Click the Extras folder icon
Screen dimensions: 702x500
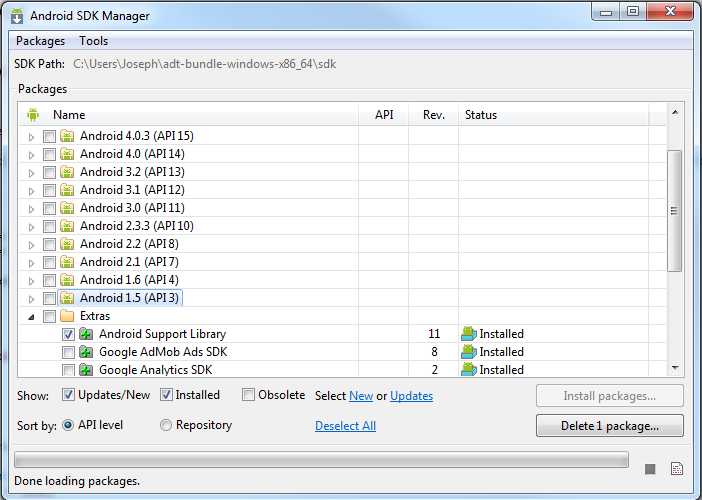point(67,316)
